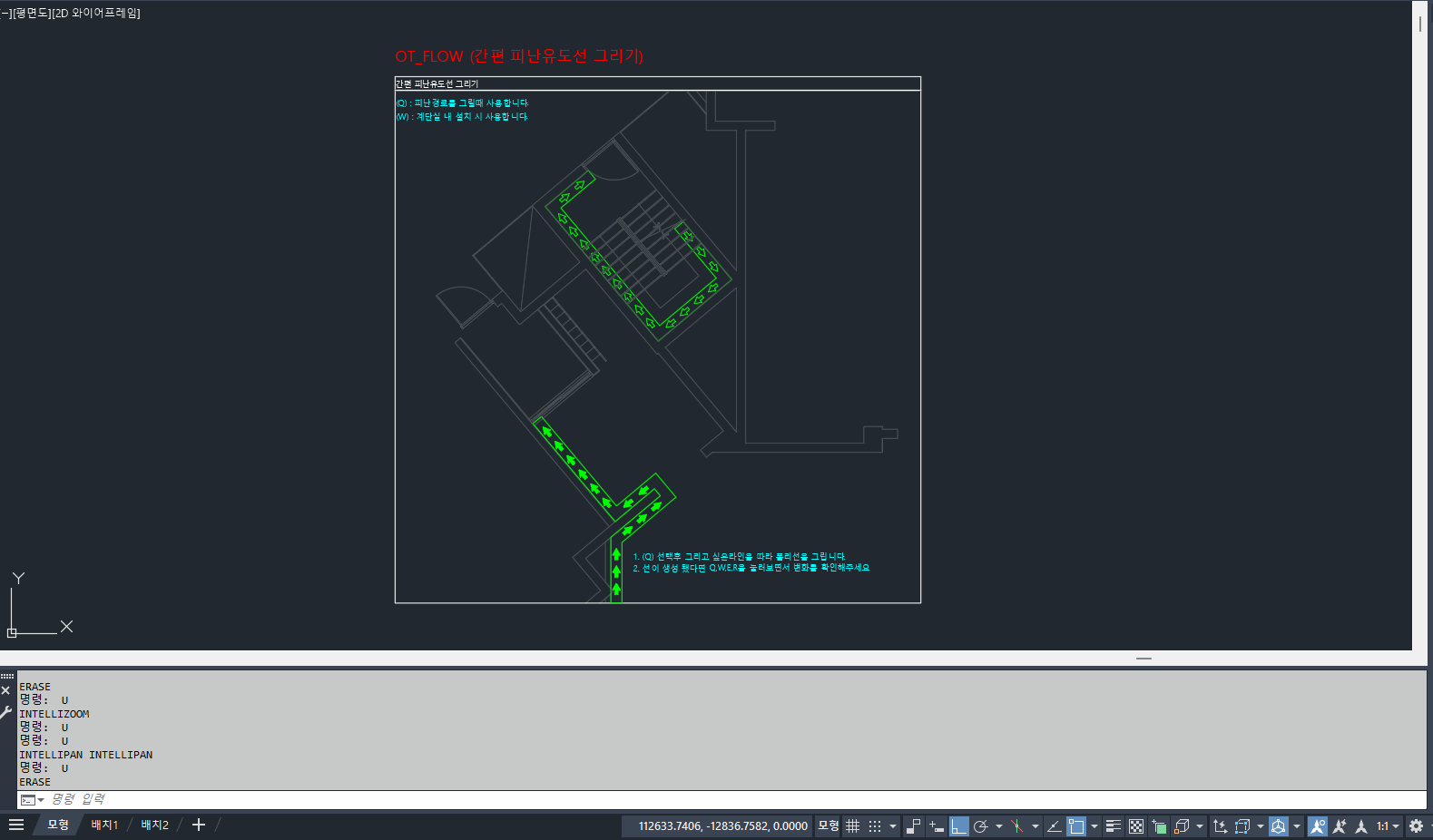Switch to the 배치2 layout tab
Viewport: 1433px width, 840px height.
point(154,825)
